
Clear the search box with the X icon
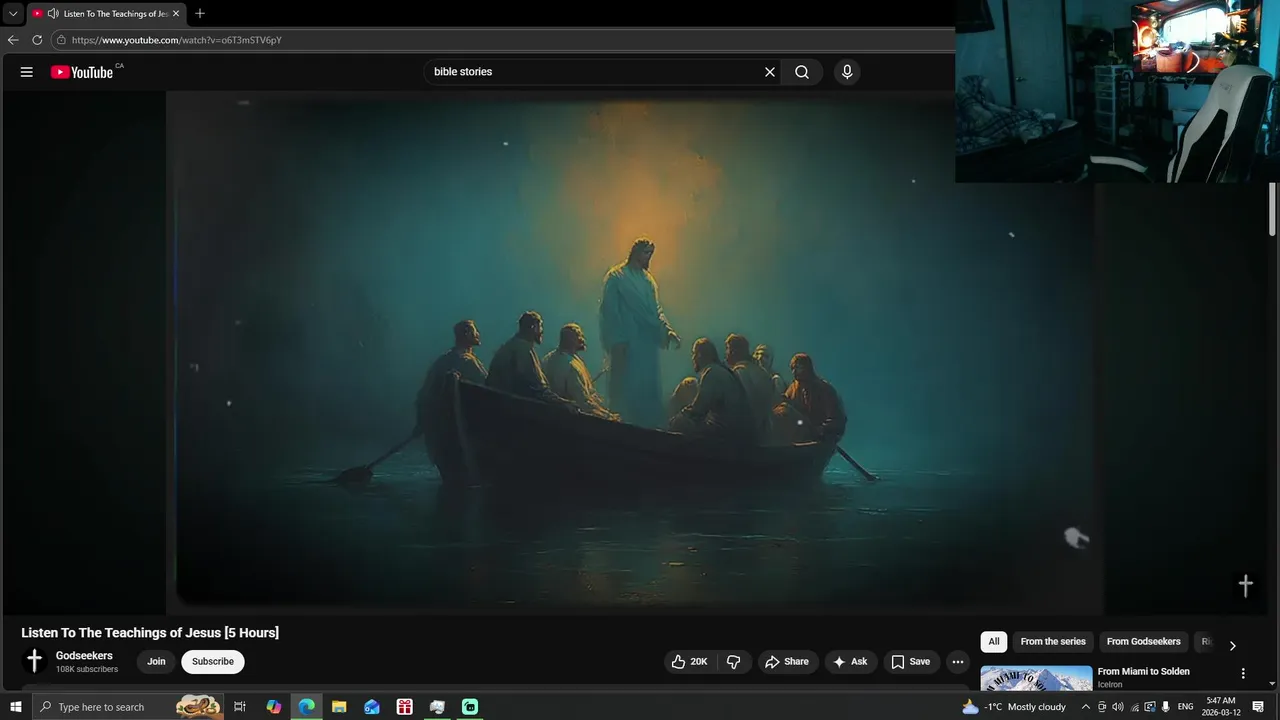tap(770, 72)
